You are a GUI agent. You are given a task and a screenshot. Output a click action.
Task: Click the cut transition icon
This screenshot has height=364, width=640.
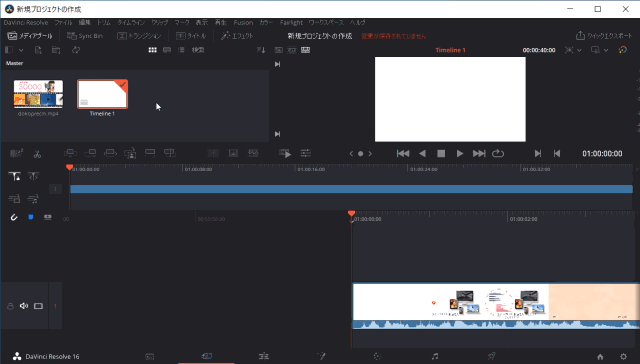point(213,153)
